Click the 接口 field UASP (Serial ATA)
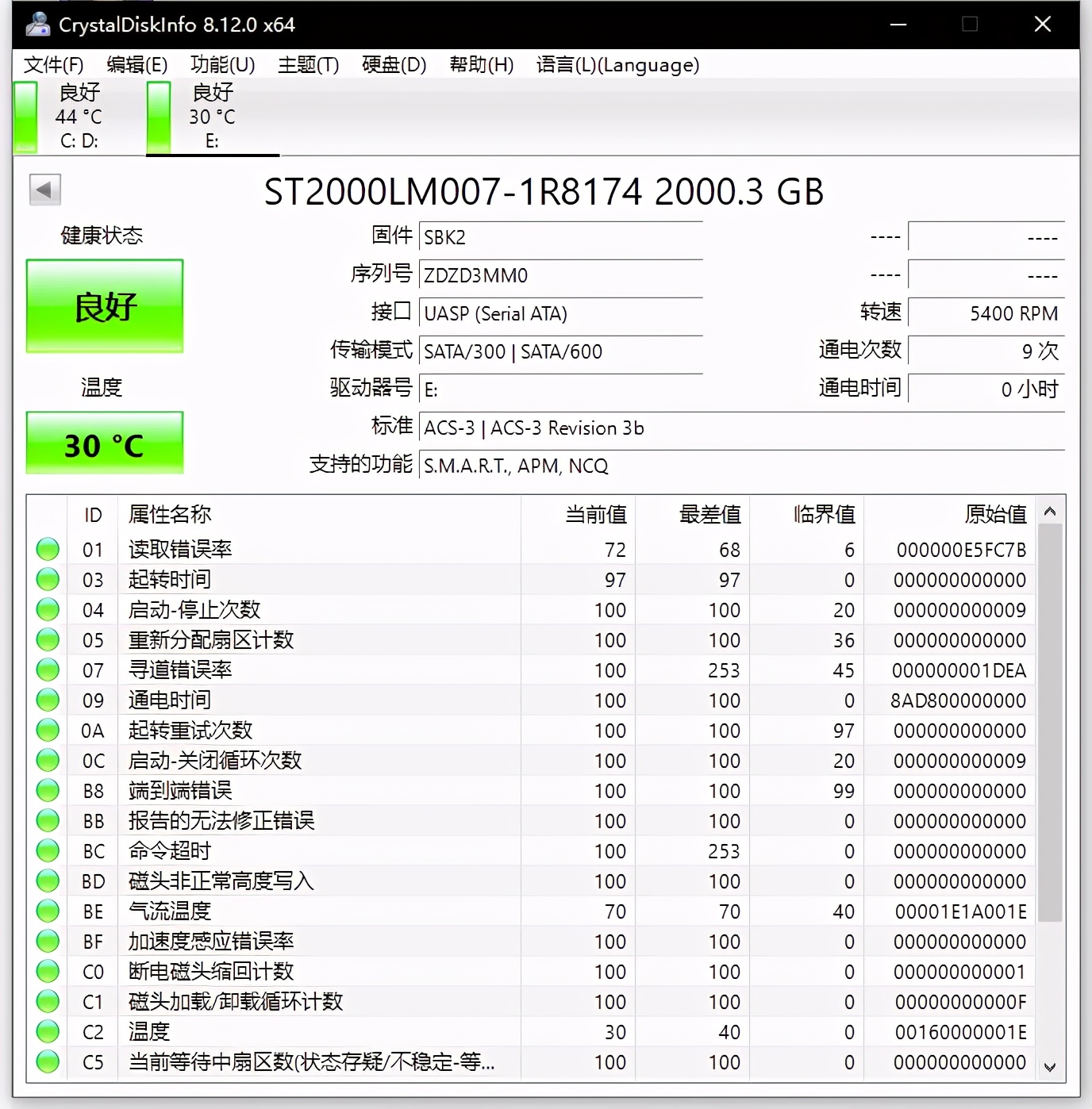This screenshot has height=1109, width=1092. point(560,313)
